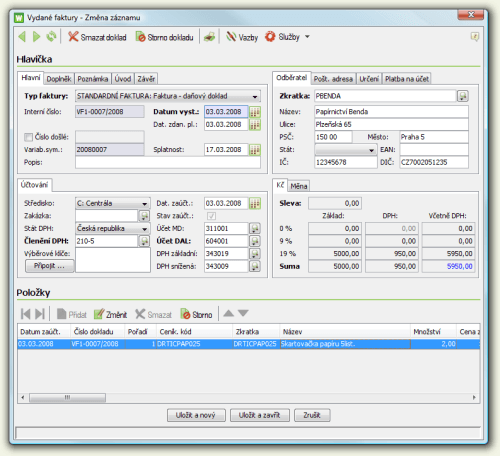This screenshot has width=500, height=456.
Task: Click the horizontal scrollbar of items table
Action: [x=247, y=397]
